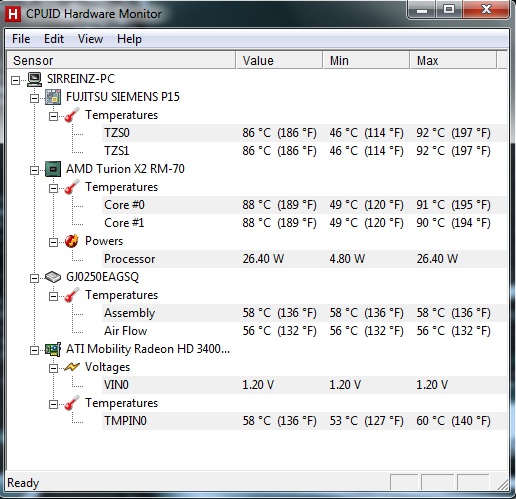Close the CPUID Hardware Monitor window
516x499 pixels.
[486, 9]
